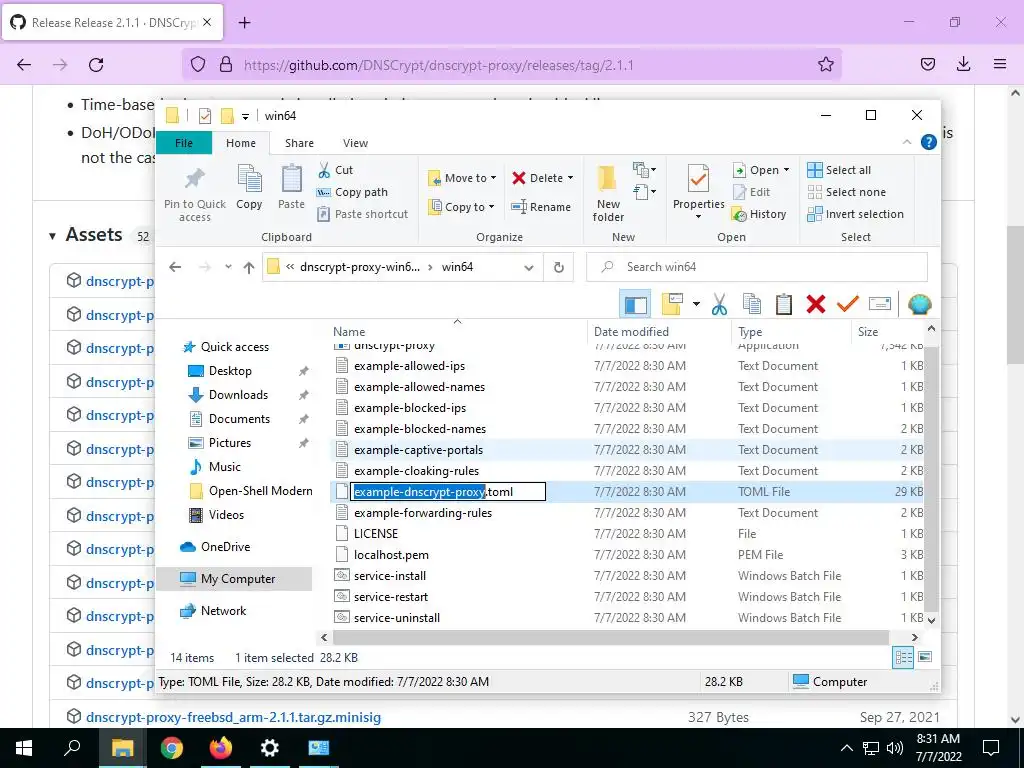Select My Computer in navigation pane
1024x768 pixels.
point(234,579)
